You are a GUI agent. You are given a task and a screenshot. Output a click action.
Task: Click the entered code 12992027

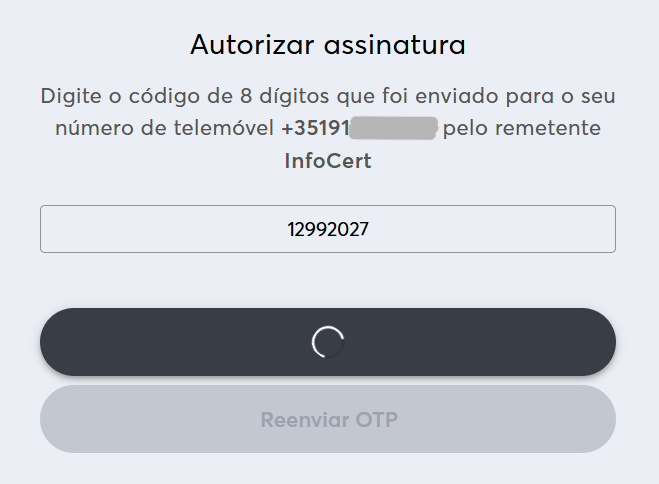[328, 229]
